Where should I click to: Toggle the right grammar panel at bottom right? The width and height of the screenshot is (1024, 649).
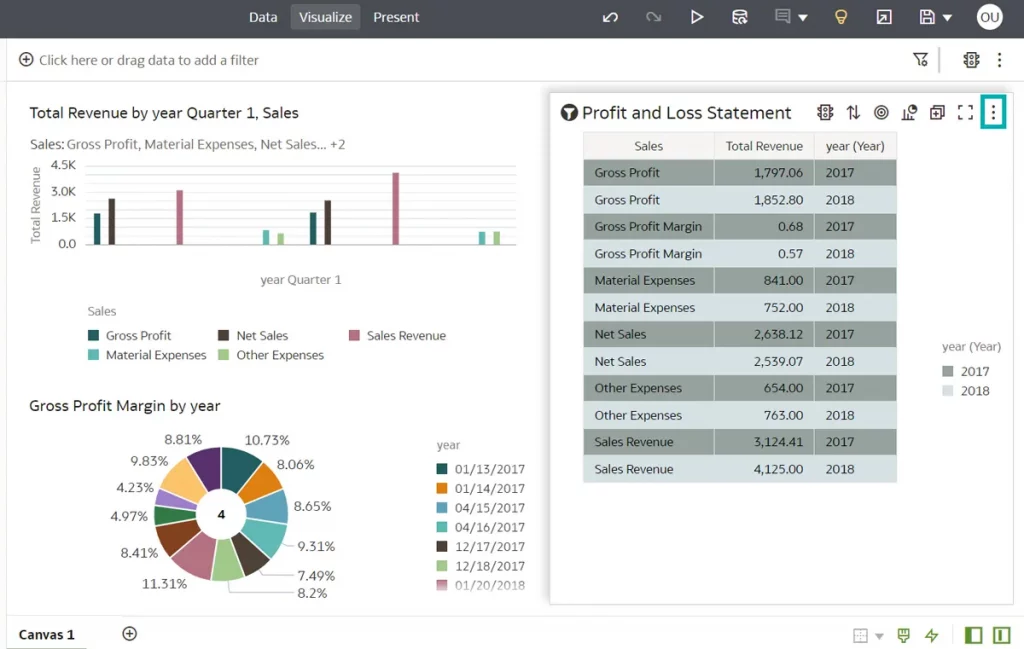(1001, 635)
